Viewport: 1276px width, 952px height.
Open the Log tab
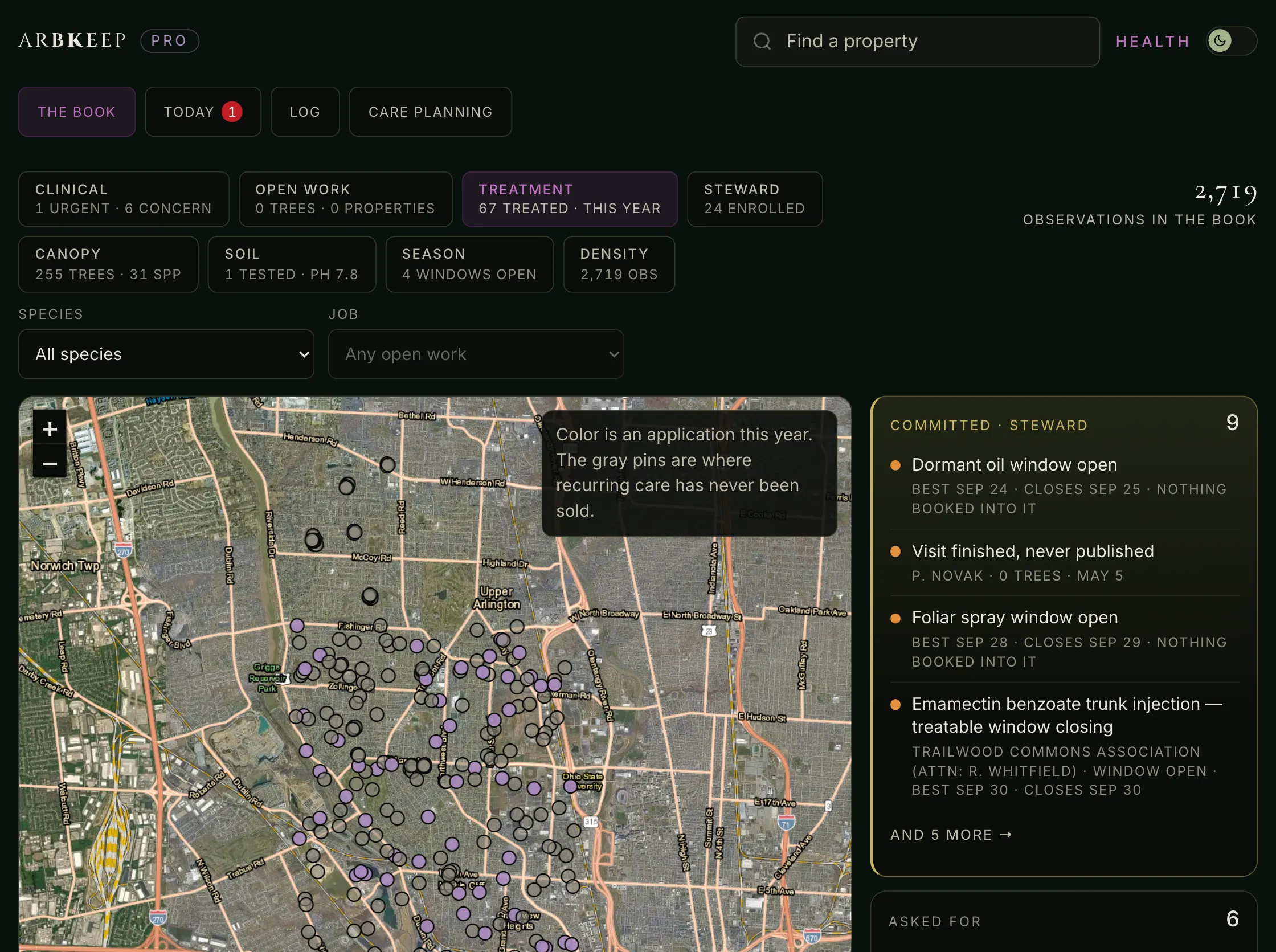tap(305, 112)
